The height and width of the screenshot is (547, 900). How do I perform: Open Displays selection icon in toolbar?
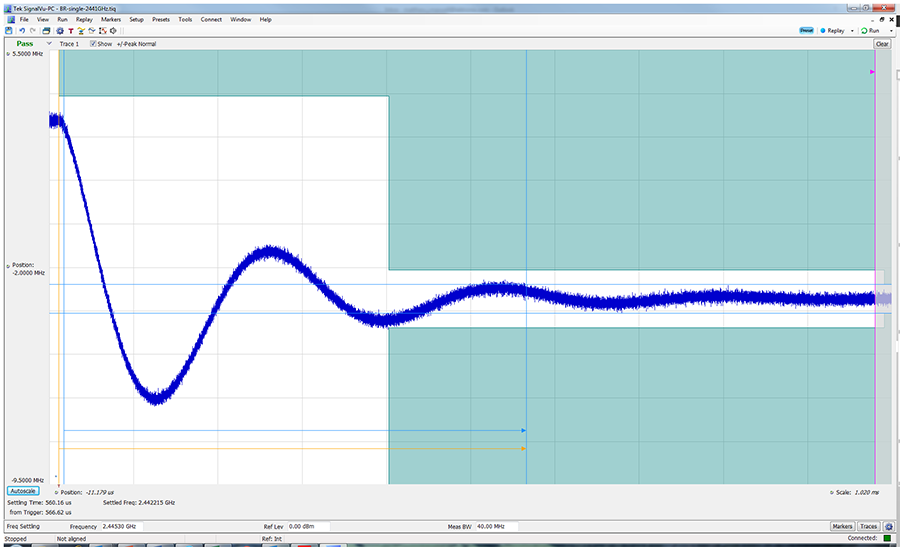[x=46, y=31]
